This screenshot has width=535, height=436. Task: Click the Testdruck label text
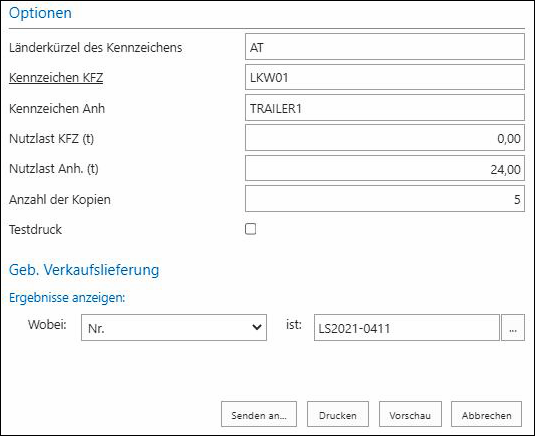[35, 229]
